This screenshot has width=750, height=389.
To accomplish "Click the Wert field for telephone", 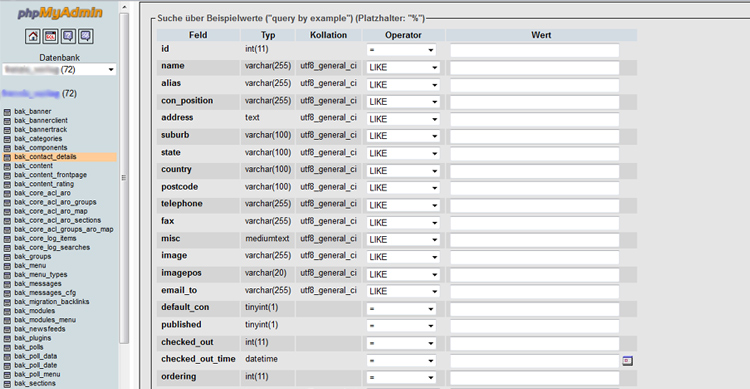I will pos(535,206).
